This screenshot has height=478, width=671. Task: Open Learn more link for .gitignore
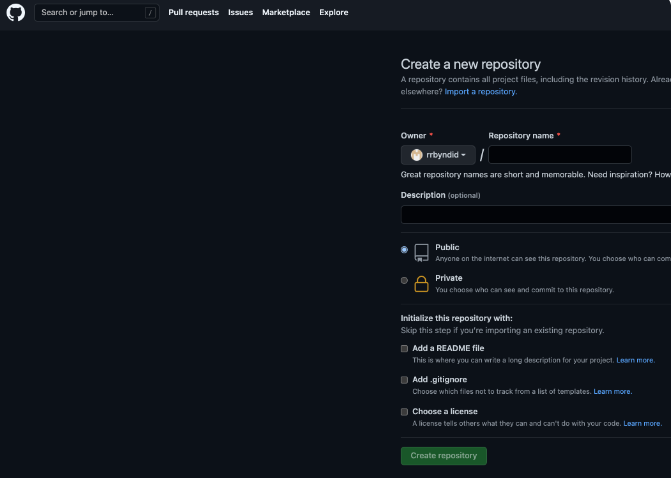tap(612, 392)
